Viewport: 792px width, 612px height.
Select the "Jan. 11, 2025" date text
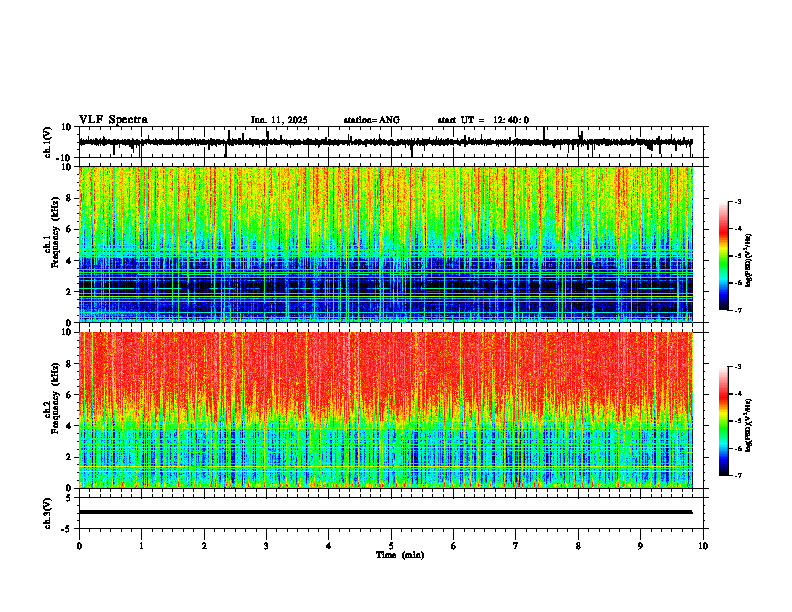279,120
